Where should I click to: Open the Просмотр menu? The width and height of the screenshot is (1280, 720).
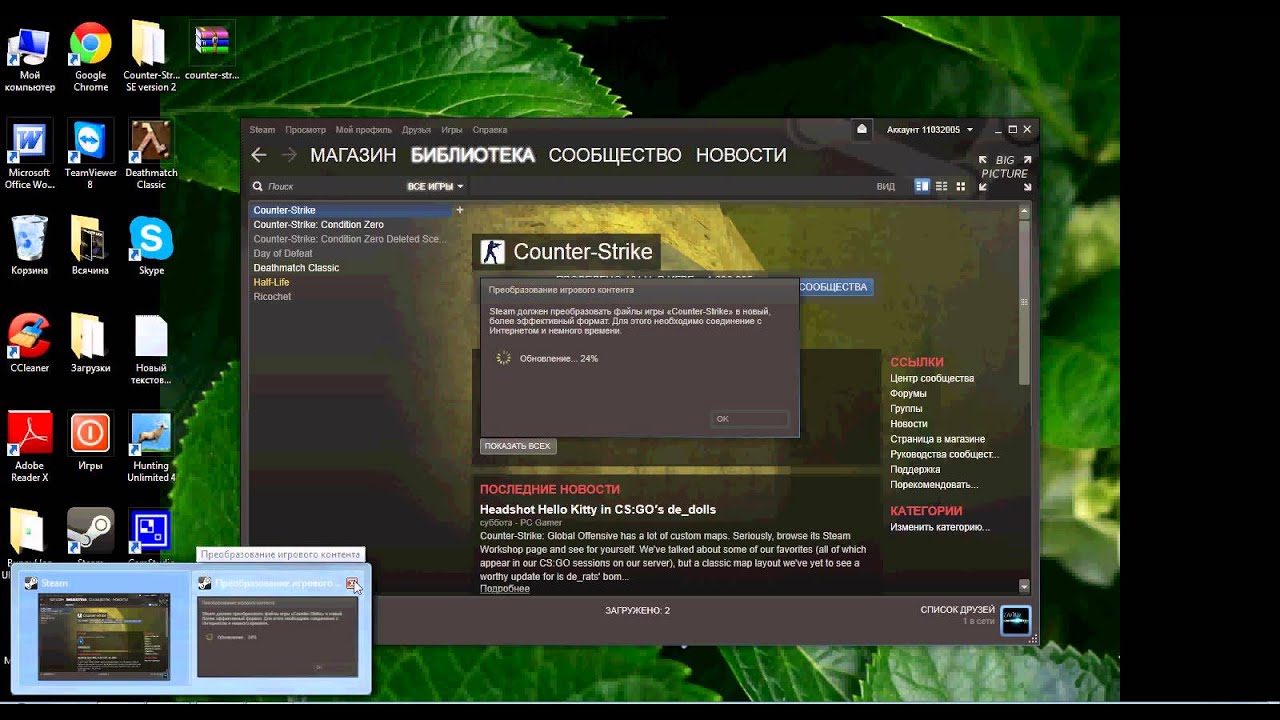[x=305, y=130]
